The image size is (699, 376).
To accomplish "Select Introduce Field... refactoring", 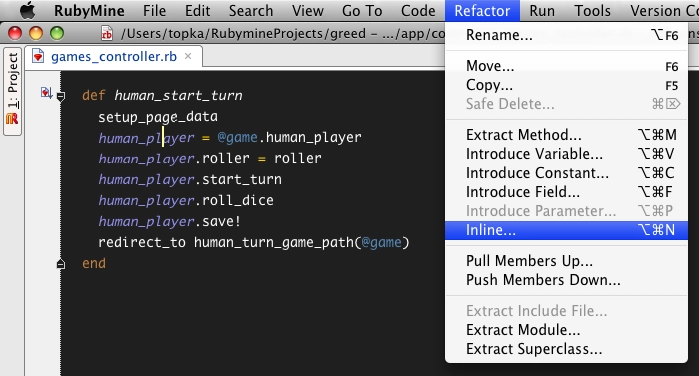I will point(566,192).
